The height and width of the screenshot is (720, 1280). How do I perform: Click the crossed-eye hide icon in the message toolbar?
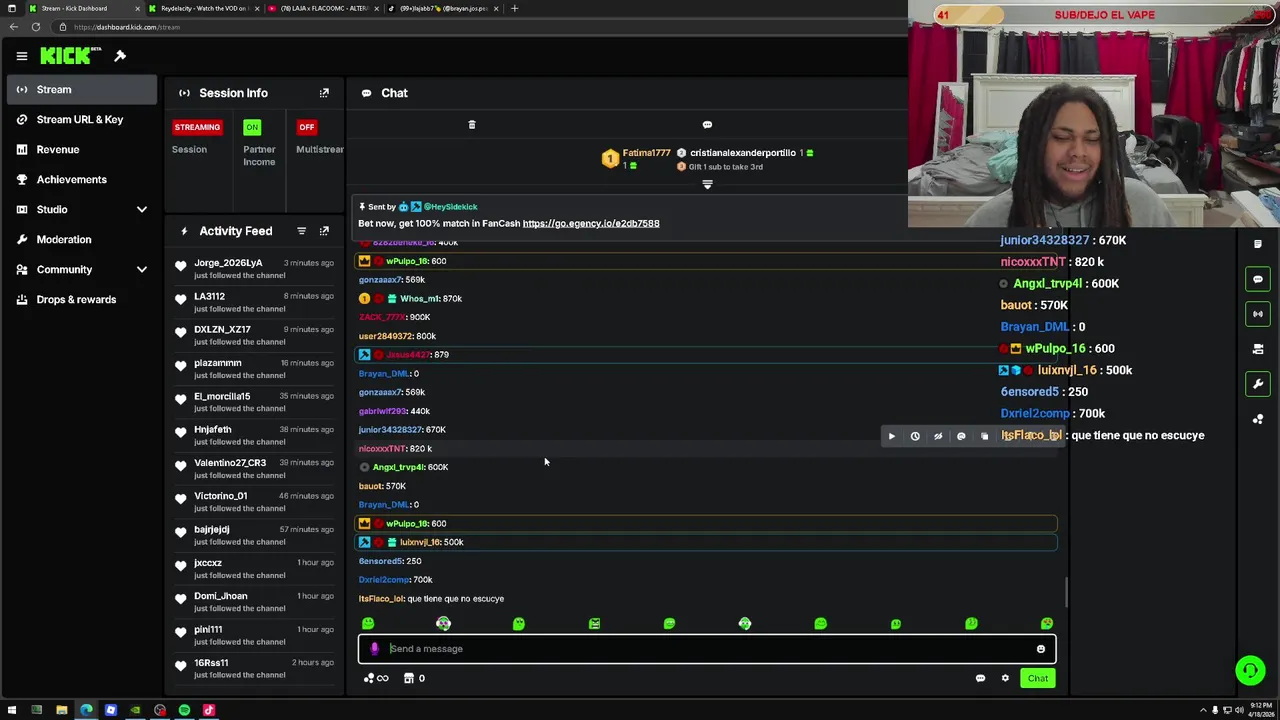(x=938, y=436)
